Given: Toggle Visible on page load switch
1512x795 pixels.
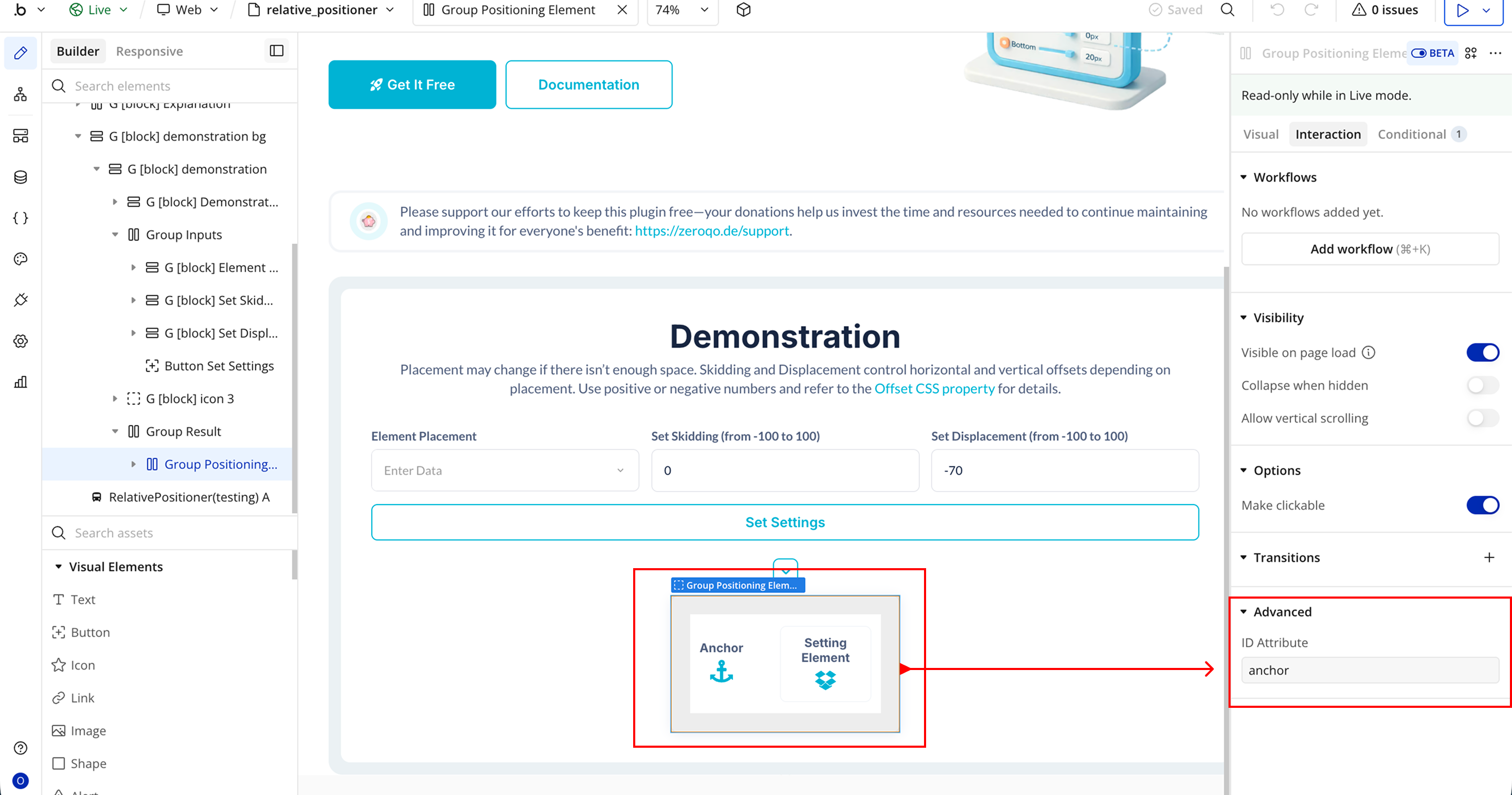Looking at the screenshot, I should [1482, 352].
